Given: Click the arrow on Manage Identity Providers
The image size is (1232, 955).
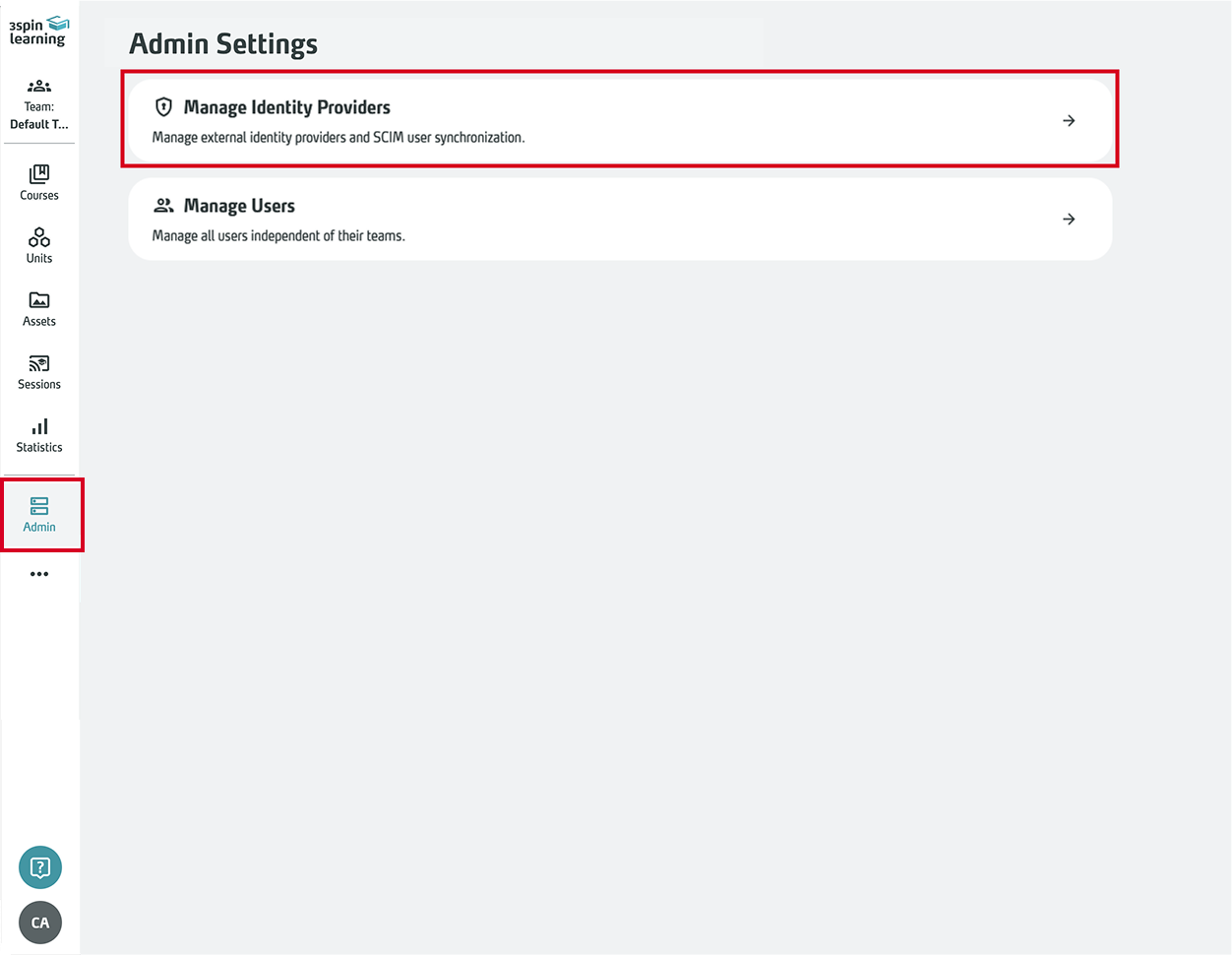Looking at the screenshot, I should point(1069,120).
